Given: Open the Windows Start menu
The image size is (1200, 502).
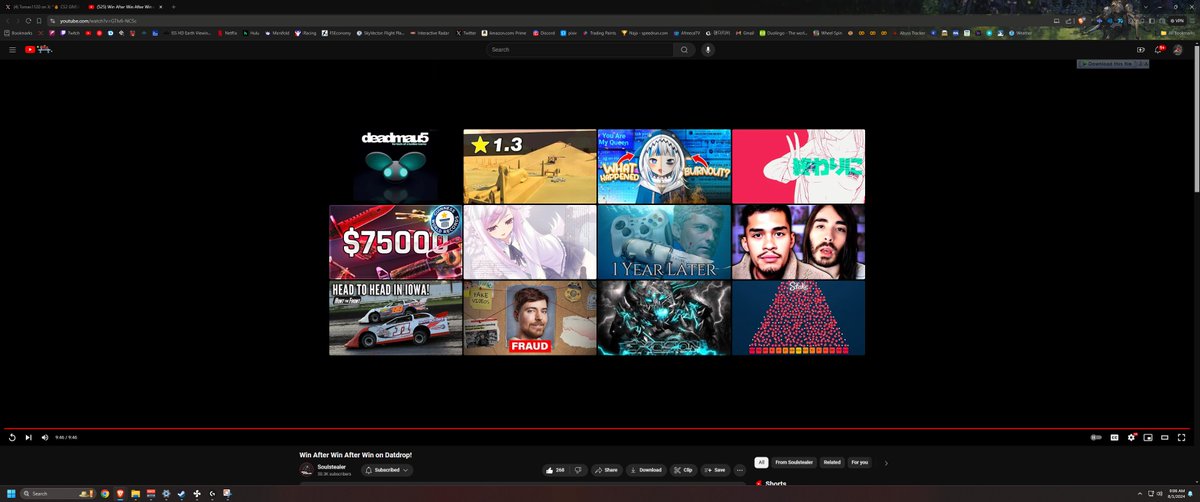Looking at the screenshot, I should click(x=11, y=494).
